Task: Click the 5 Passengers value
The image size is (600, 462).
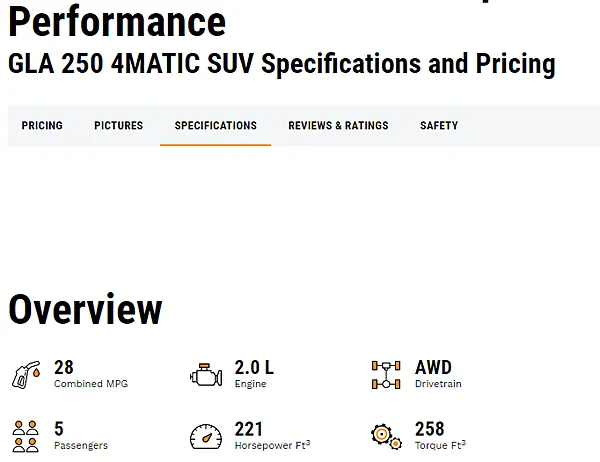Action: (x=59, y=429)
